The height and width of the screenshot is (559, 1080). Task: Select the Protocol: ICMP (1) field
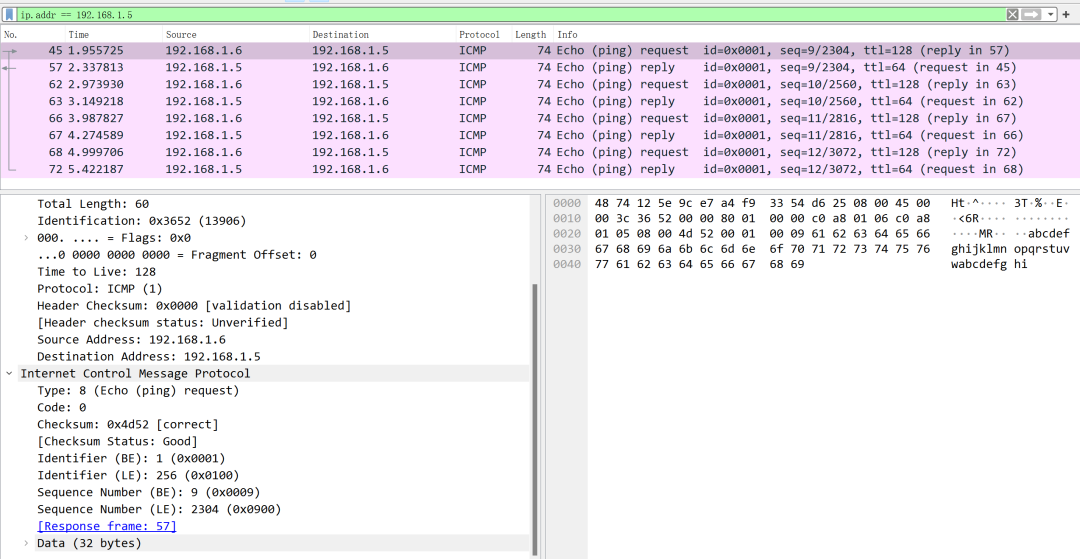click(100, 288)
